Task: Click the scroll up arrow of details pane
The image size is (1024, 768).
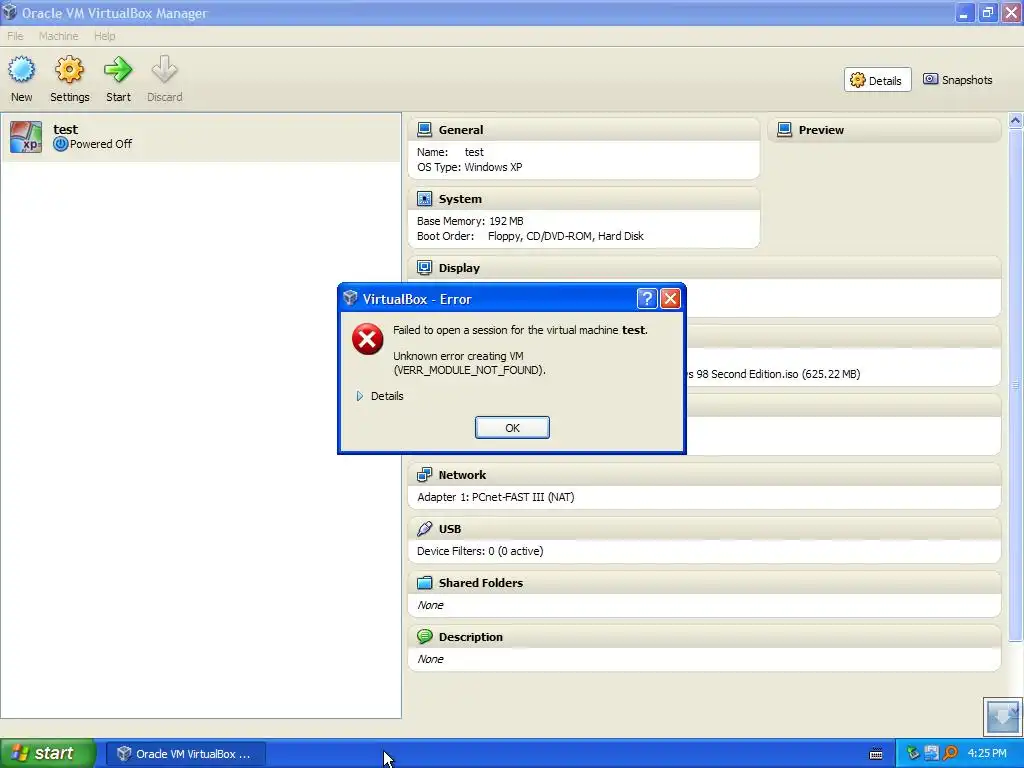Action: tap(1015, 120)
